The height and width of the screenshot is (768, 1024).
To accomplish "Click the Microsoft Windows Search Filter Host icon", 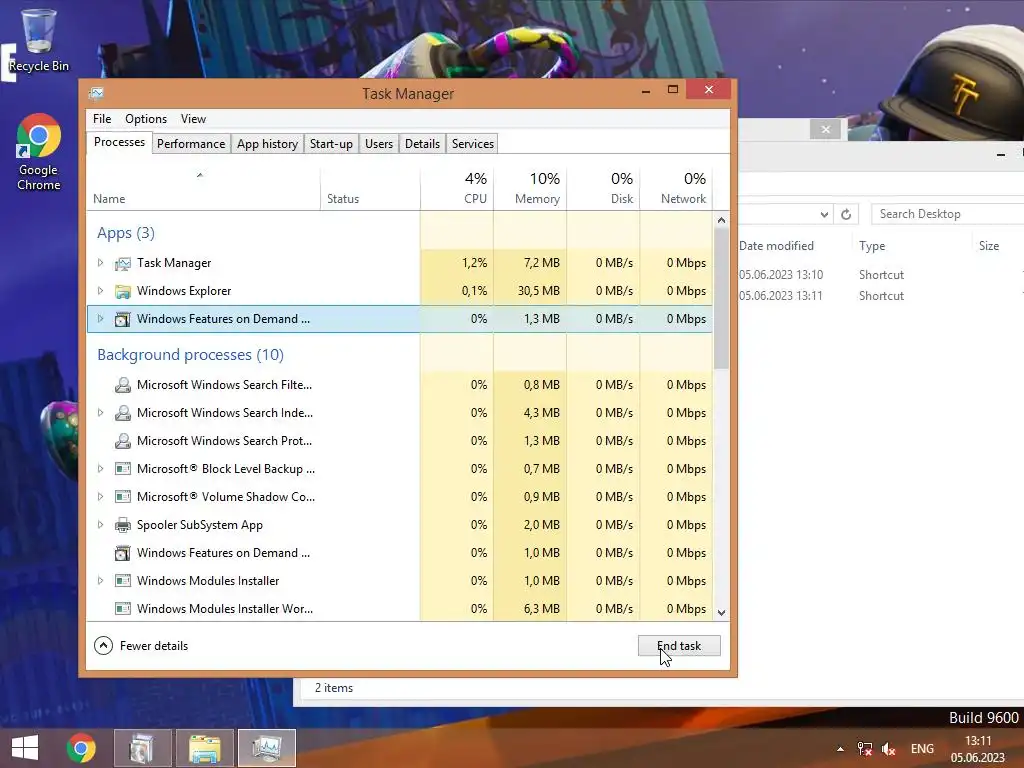I will pos(122,385).
